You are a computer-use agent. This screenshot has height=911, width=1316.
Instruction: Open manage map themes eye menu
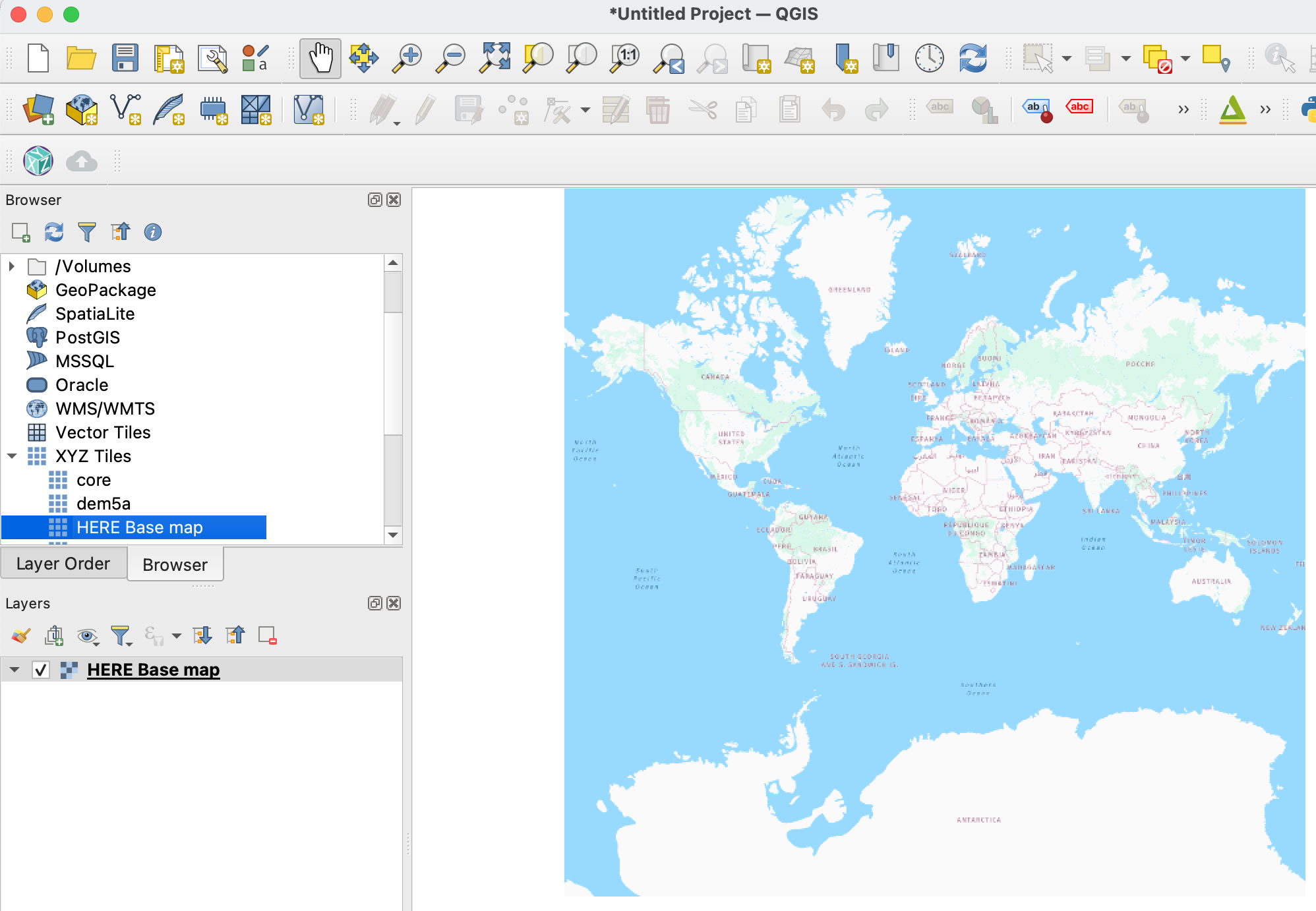[x=87, y=635]
